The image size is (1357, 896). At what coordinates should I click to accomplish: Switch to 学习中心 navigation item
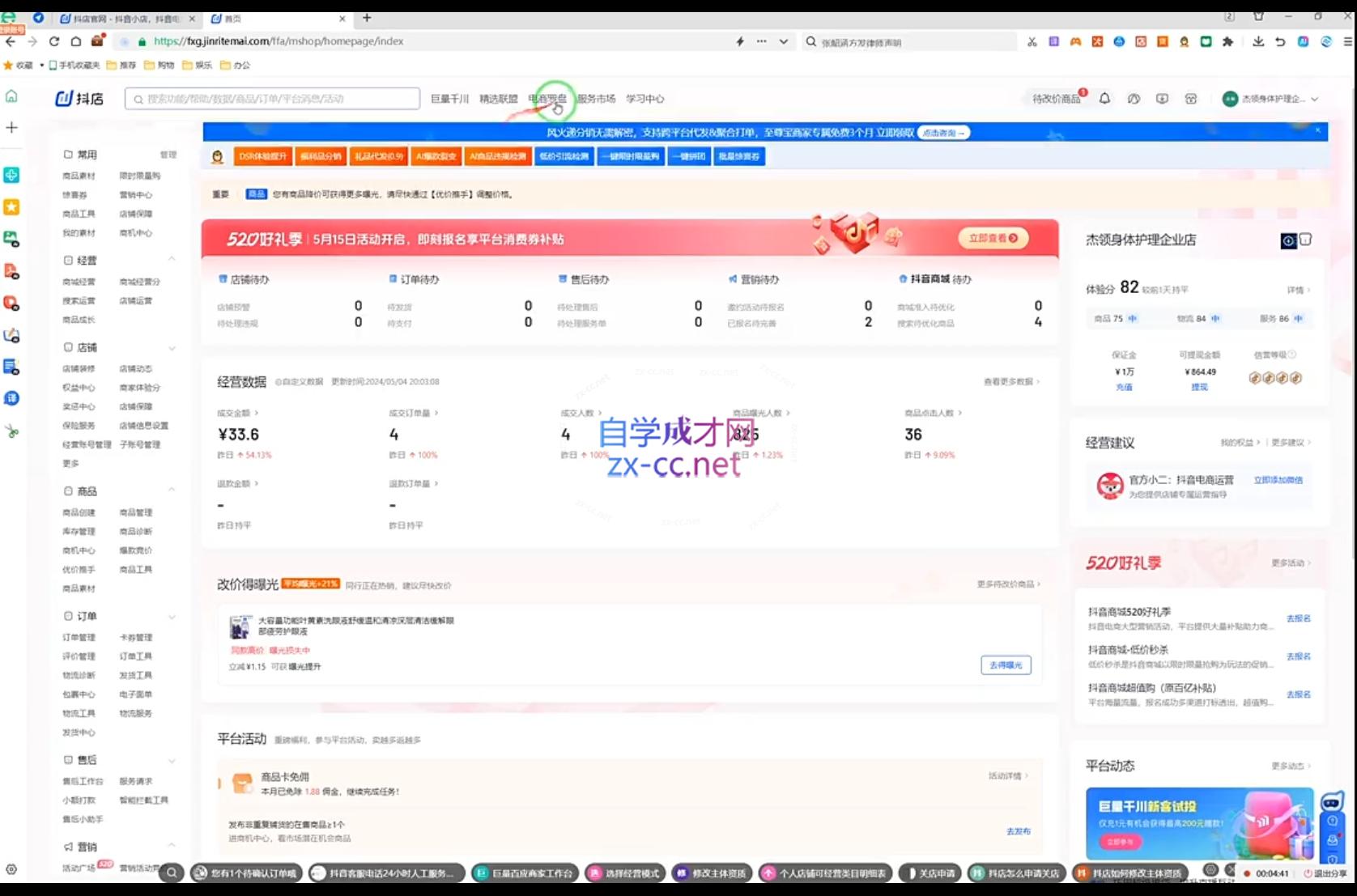pos(644,99)
